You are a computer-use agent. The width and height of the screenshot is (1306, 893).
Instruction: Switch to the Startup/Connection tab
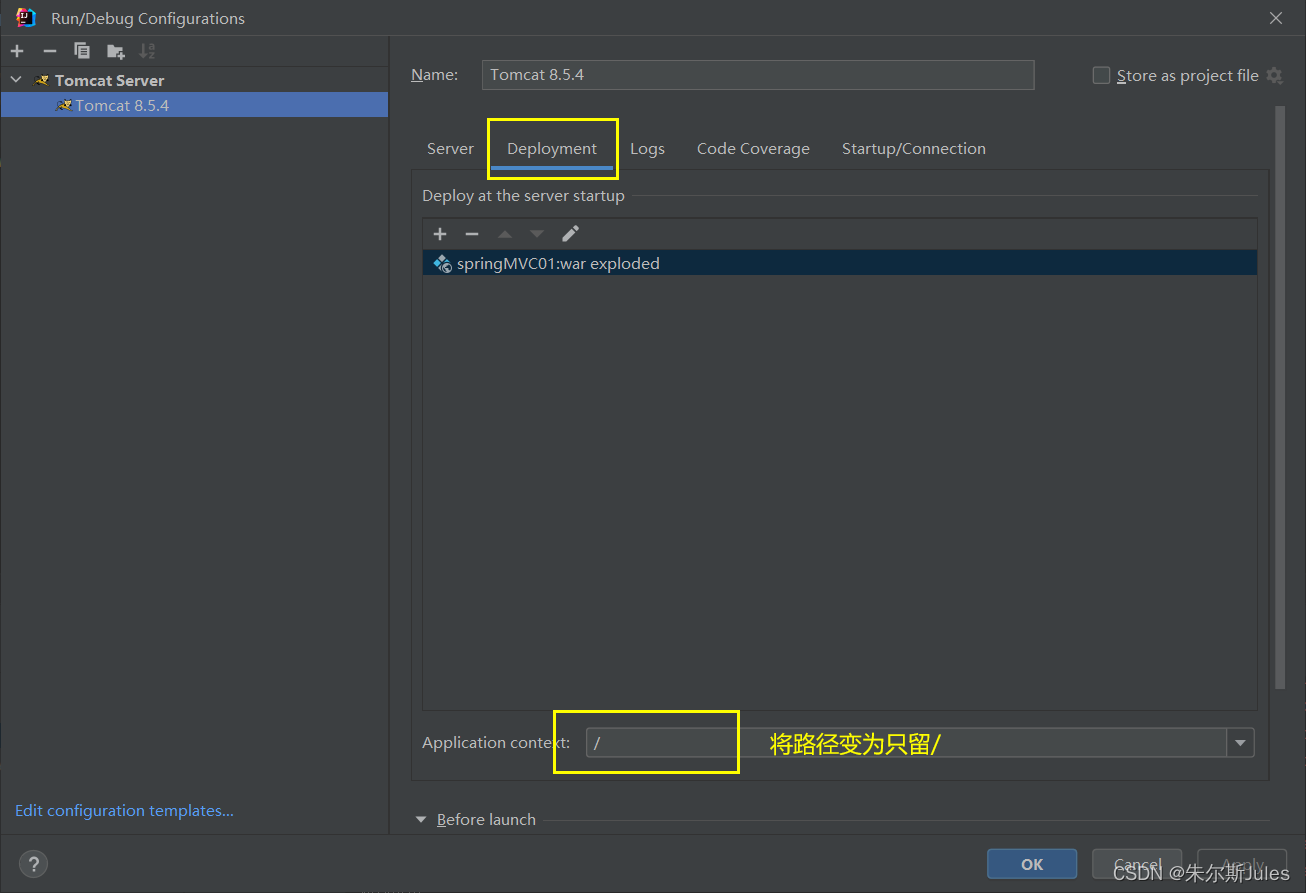pyautogui.click(x=914, y=149)
